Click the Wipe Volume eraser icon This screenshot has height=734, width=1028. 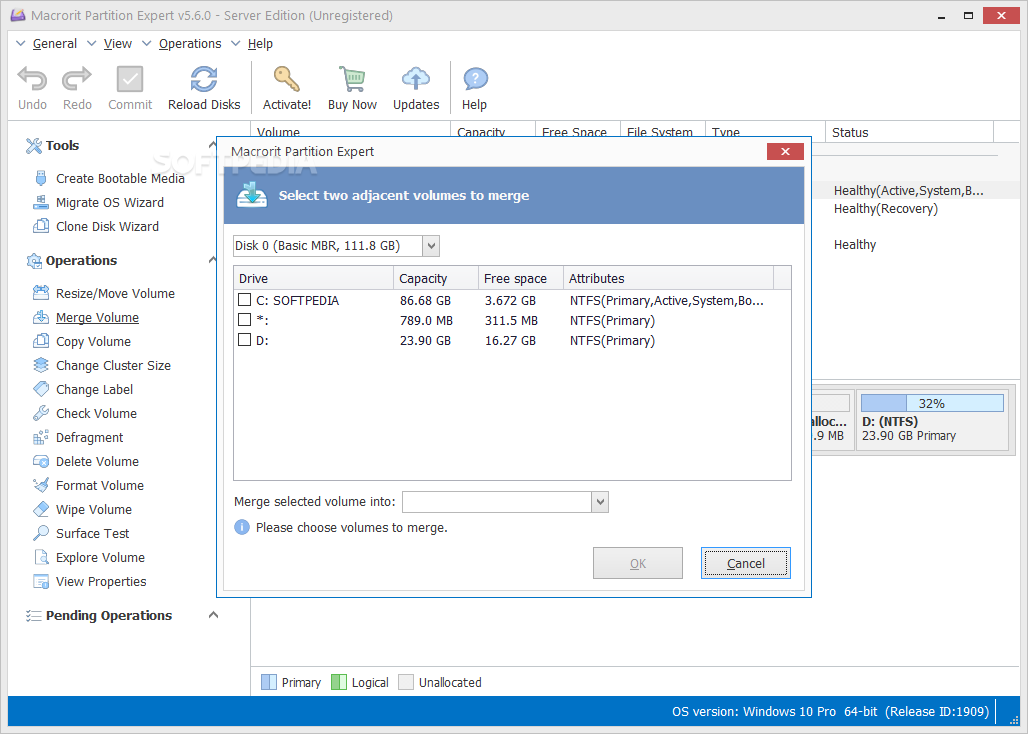[x=41, y=509]
